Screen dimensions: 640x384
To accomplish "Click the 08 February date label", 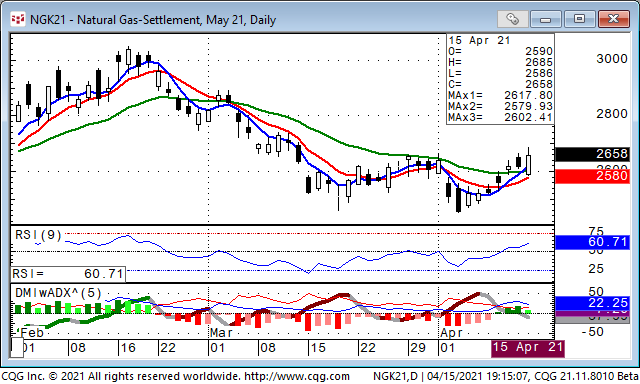I will [78, 348].
